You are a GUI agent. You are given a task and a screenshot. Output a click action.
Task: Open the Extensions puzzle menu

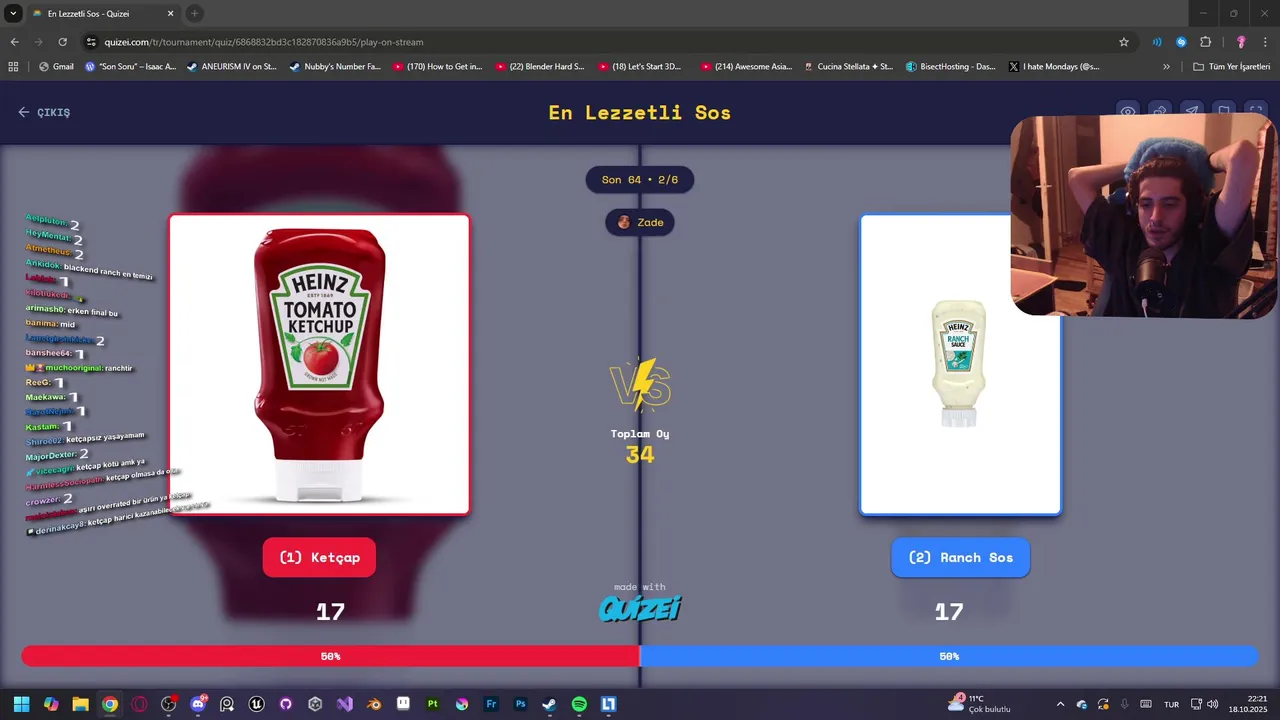click(1205, 42)
